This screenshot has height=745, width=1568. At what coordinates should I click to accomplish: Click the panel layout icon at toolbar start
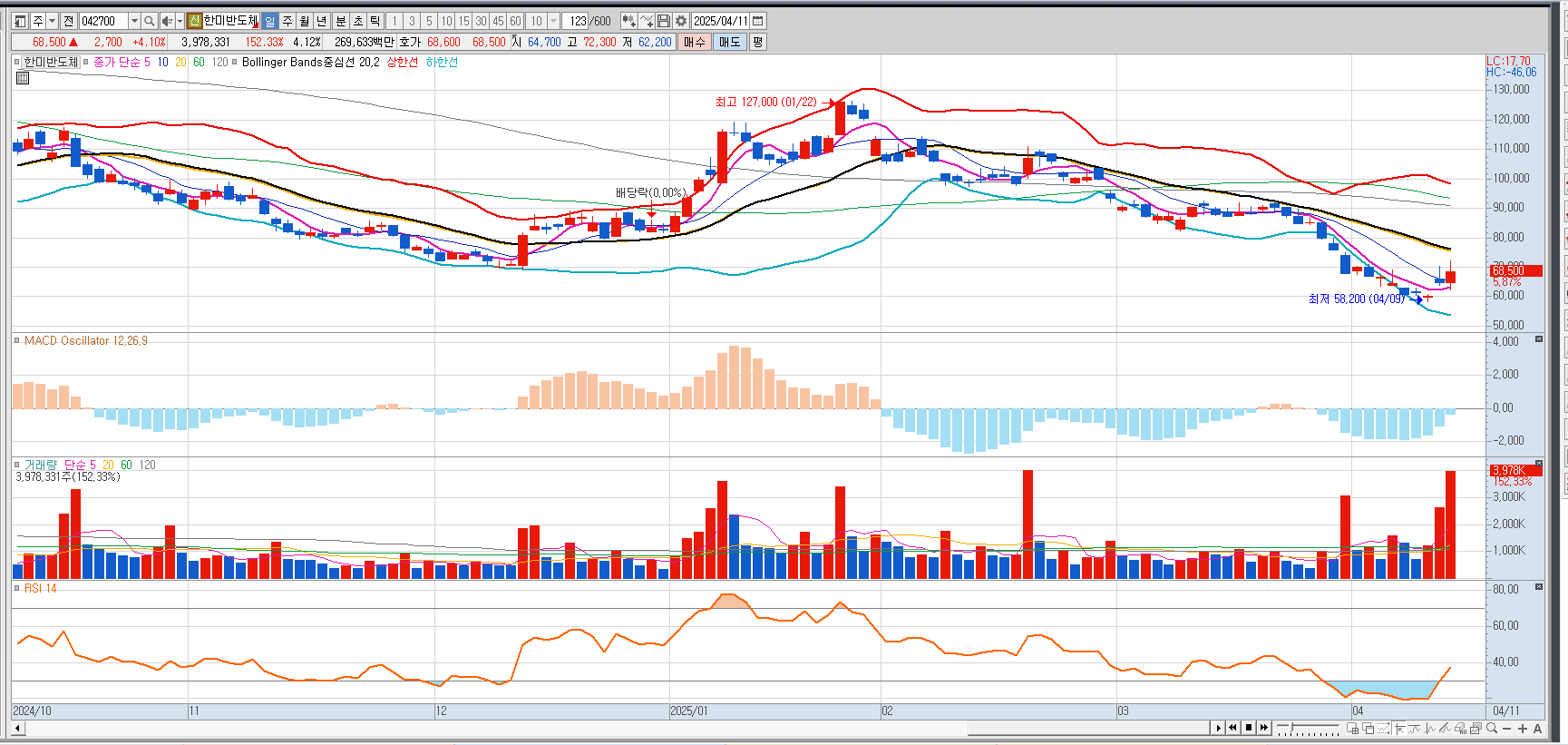pyautogui.click(x=20, y=21)
